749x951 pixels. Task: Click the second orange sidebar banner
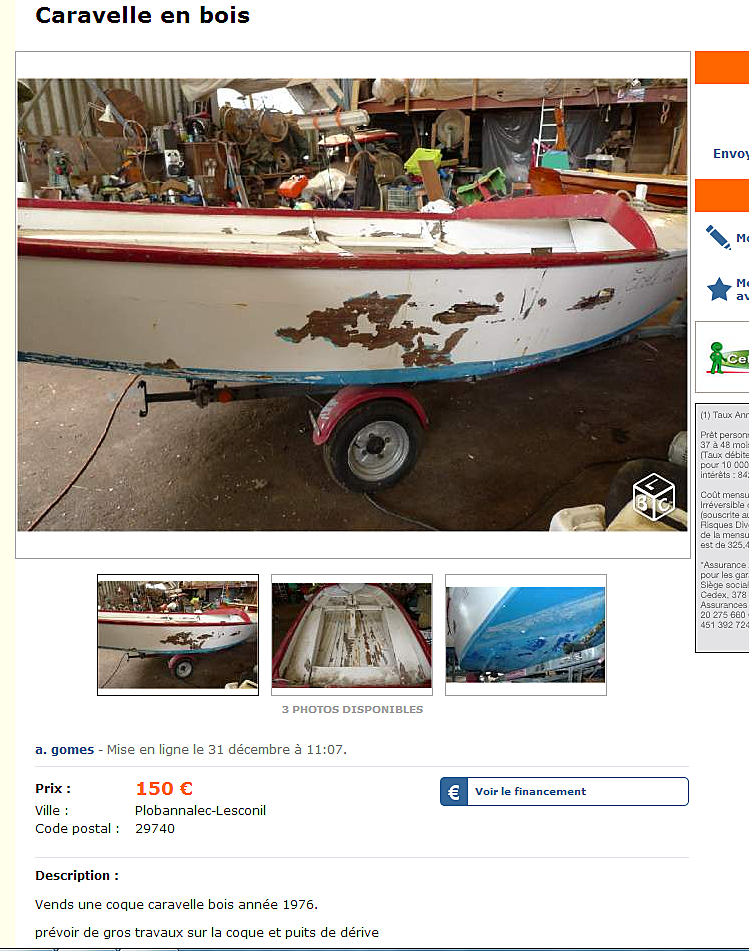[722, 195]
